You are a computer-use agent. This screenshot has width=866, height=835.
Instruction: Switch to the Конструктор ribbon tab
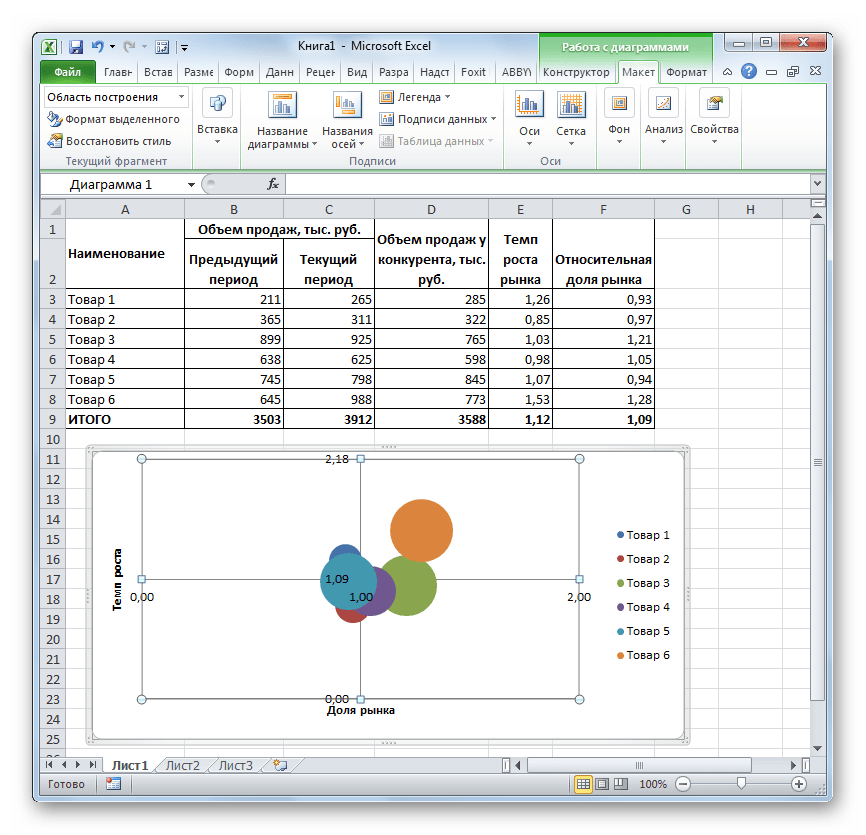pos(576,72)
